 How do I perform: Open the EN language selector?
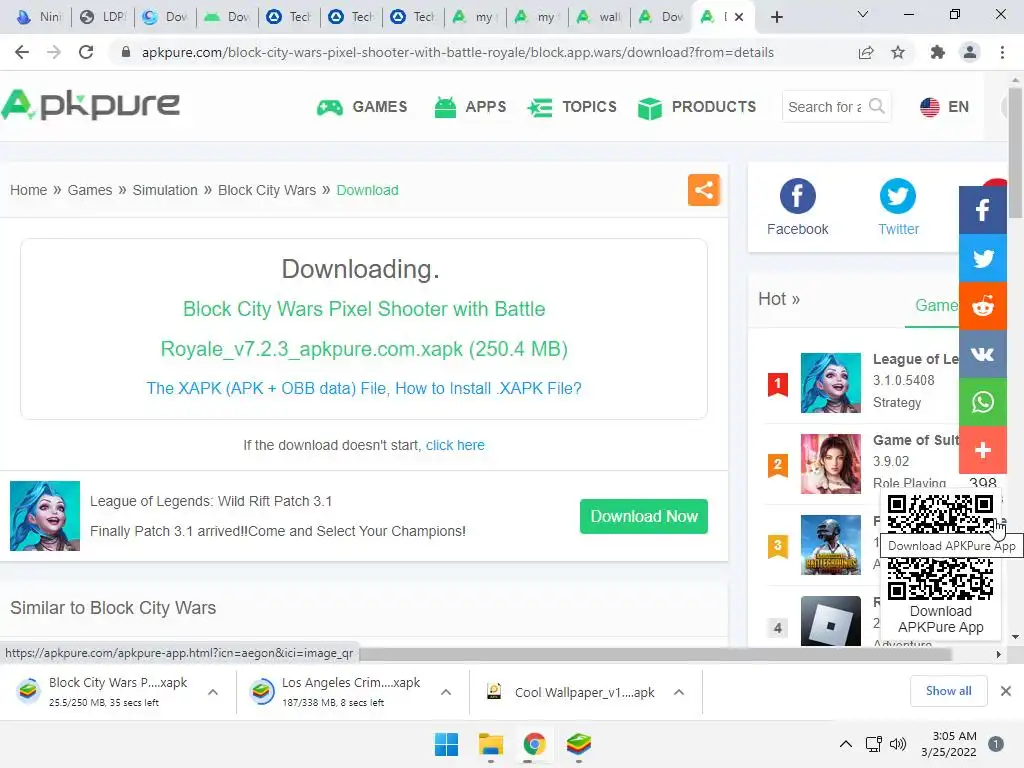click(944, 106)
